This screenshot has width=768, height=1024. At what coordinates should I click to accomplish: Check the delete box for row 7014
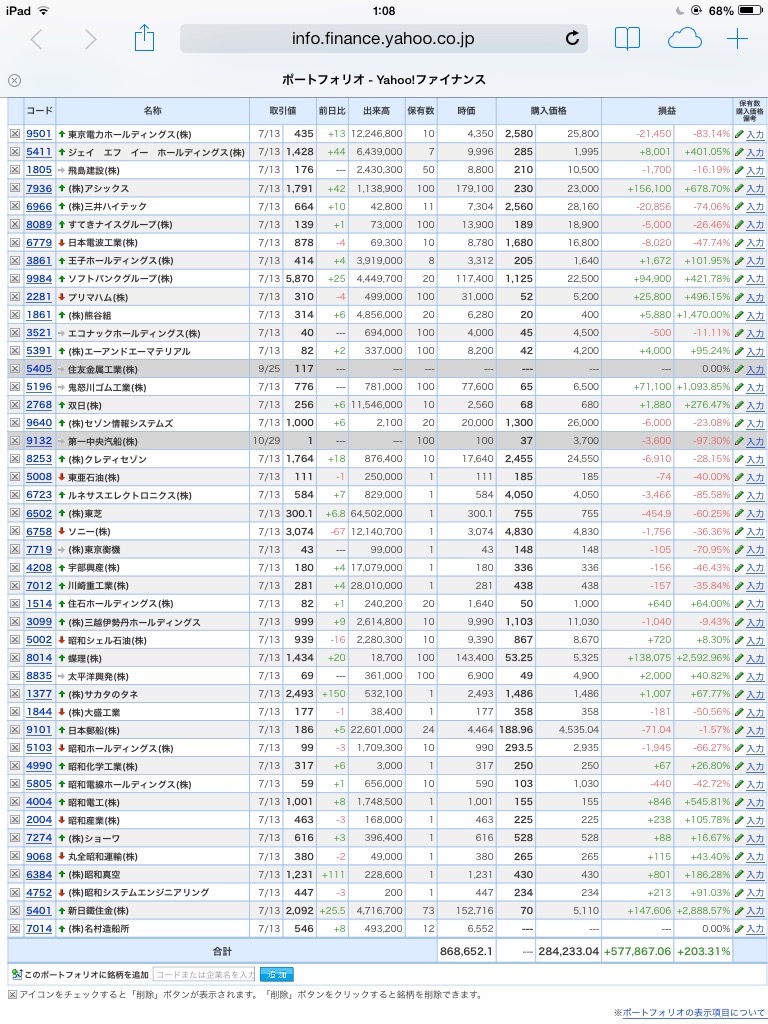[14, 928]
